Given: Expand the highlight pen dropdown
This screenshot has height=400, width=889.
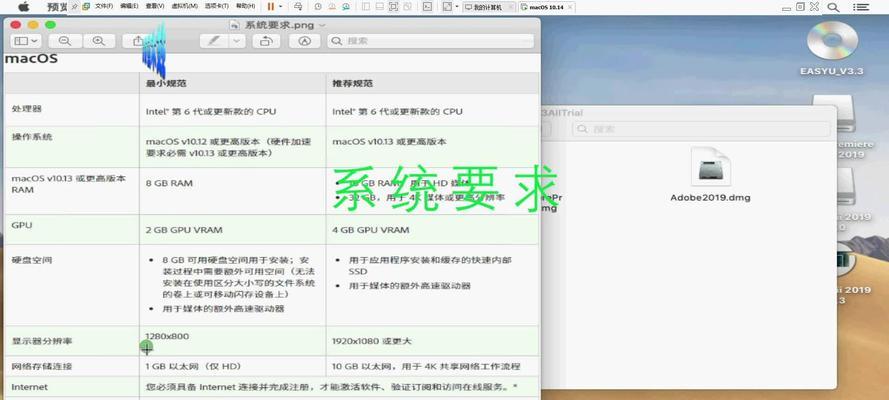Looking at the screenshot, I should pyautogui.click(x=236, y=41).
